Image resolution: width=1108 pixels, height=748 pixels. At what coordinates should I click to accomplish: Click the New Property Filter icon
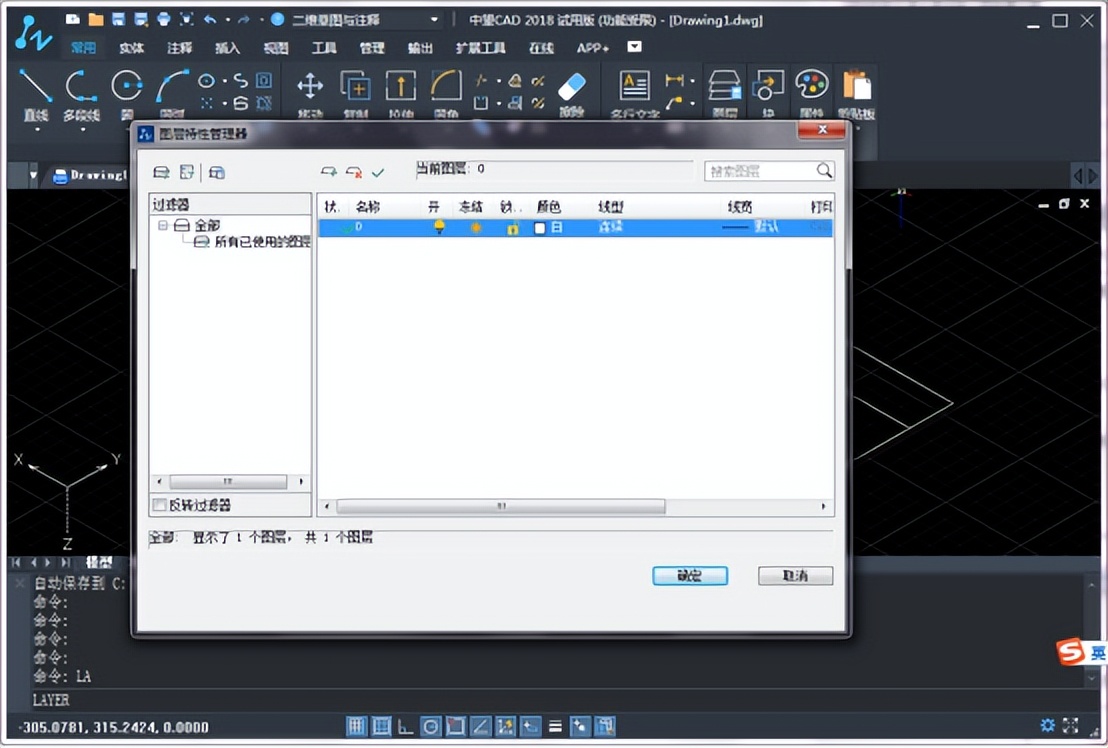tap(161, 172)
